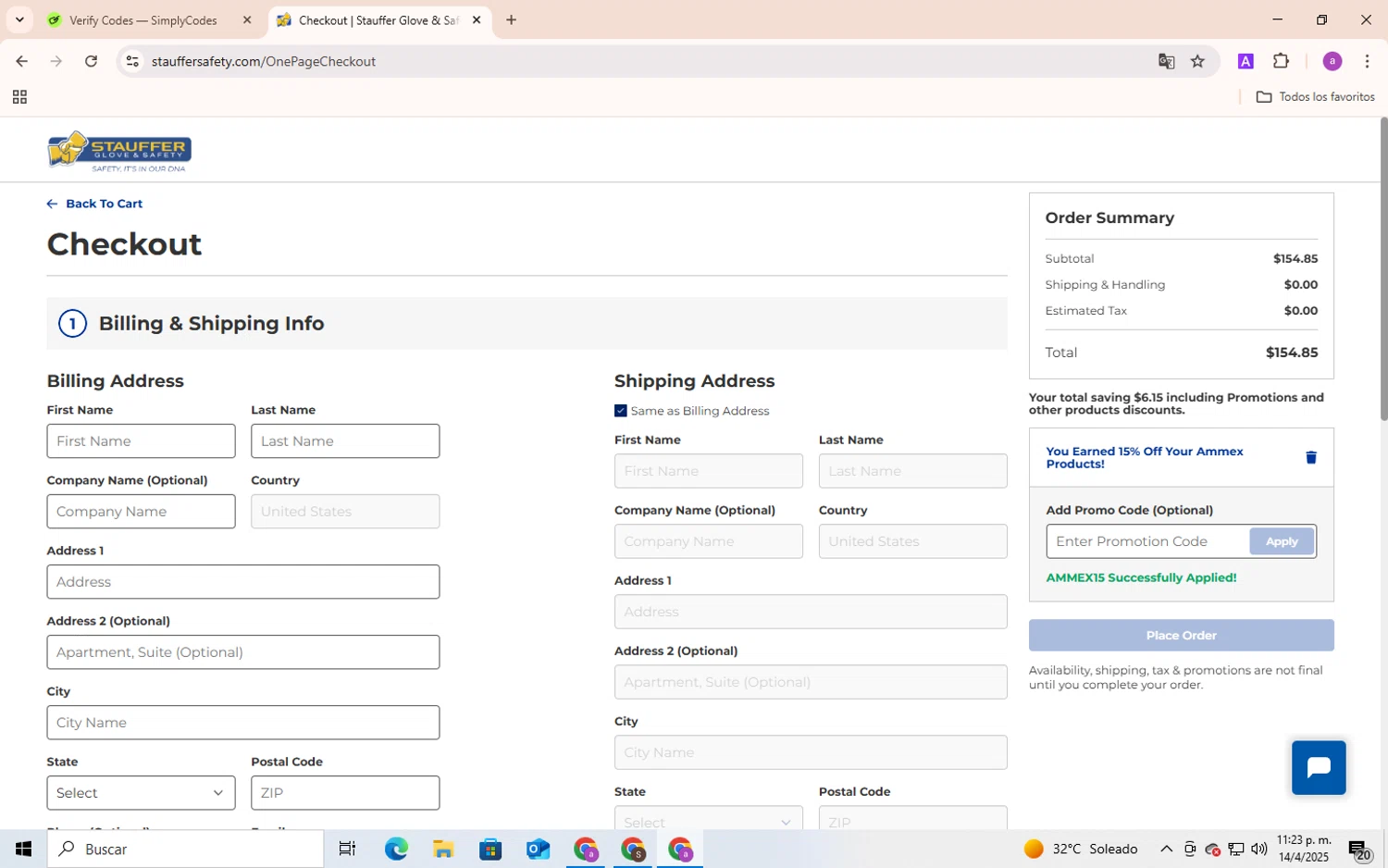
Task: Open the Chrome profile avatar
Action: coord(1332,61)
